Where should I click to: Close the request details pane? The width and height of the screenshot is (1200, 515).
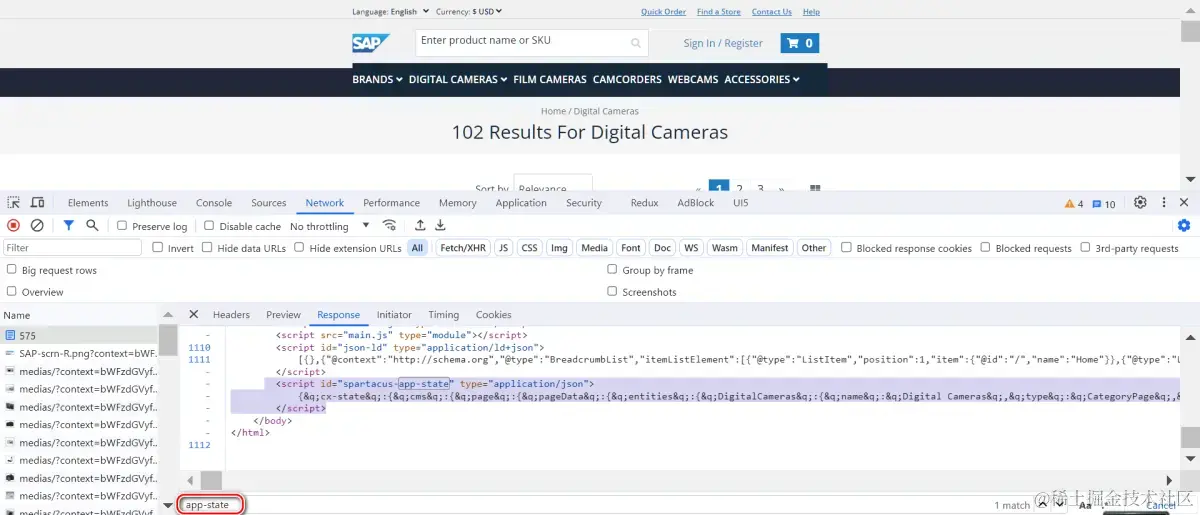194,314
